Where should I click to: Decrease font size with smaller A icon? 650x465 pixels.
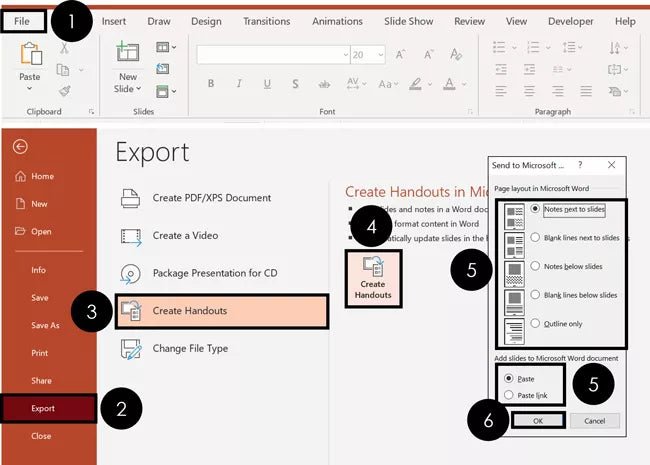click(428, 54)
